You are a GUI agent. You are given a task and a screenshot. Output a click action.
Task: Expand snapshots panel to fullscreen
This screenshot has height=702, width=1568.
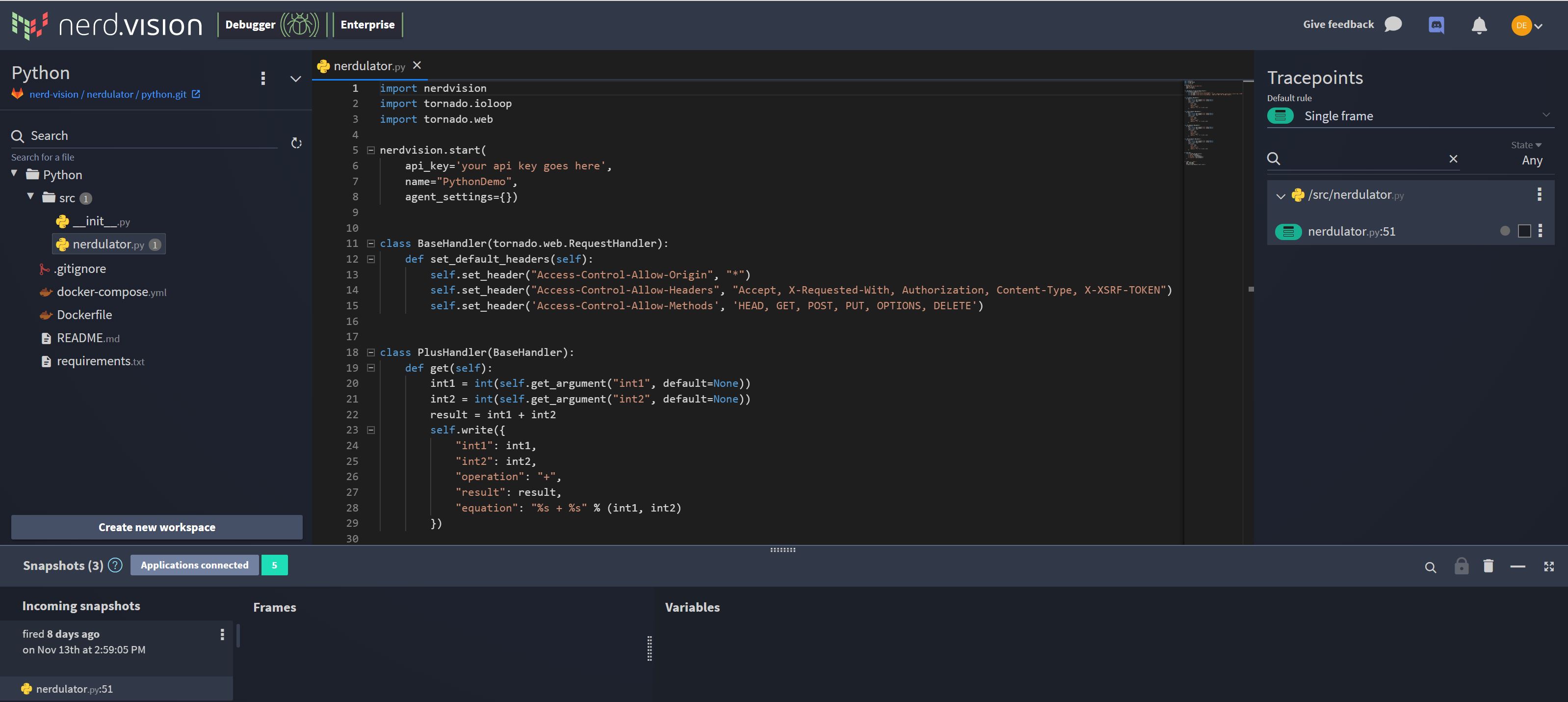point(1549,567)
